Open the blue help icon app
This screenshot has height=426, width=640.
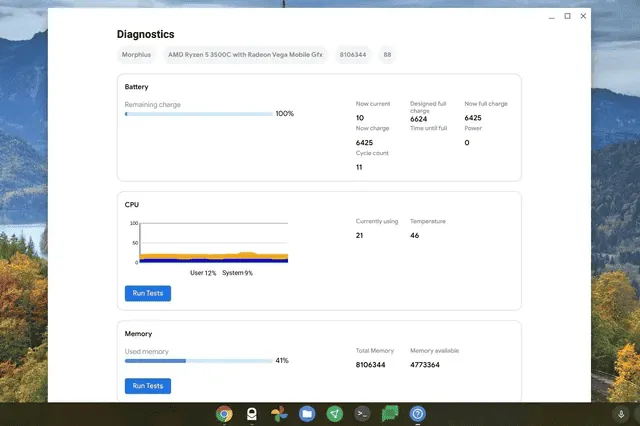point(418,414)
